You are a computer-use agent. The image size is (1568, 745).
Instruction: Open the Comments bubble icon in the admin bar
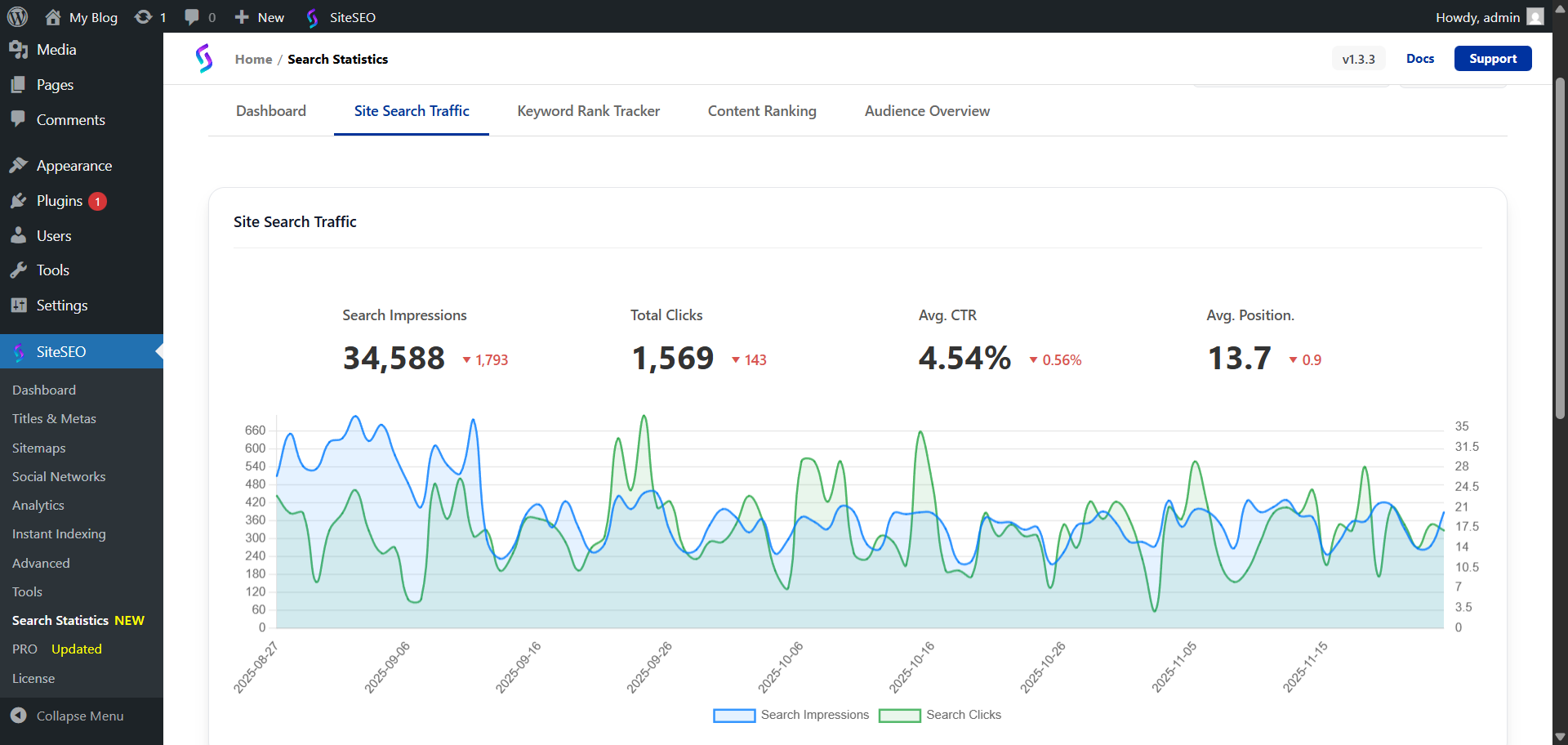coord(191,16)
